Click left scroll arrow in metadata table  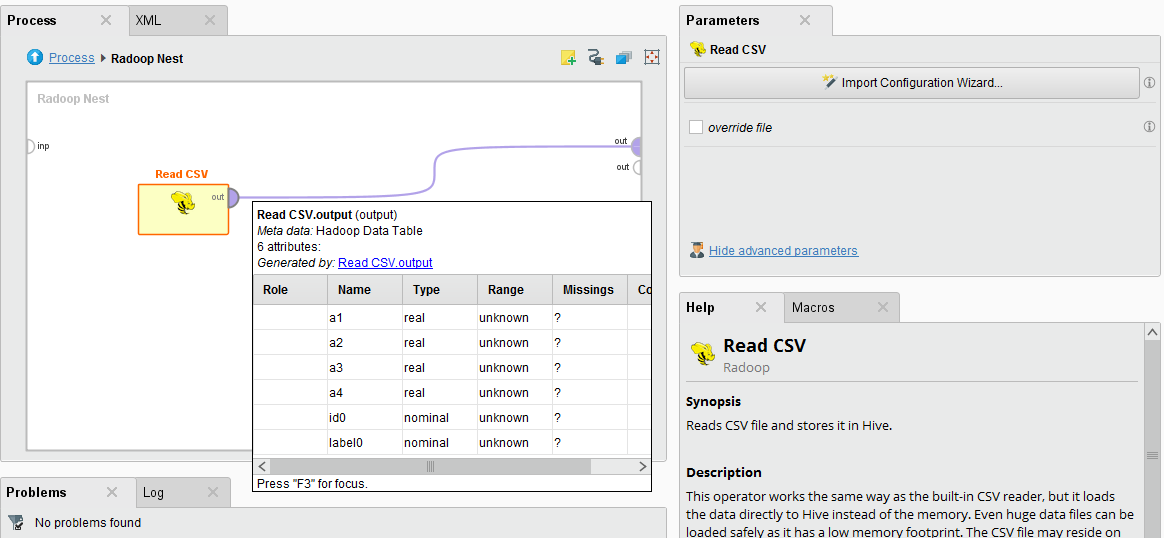tap(262, 467)
